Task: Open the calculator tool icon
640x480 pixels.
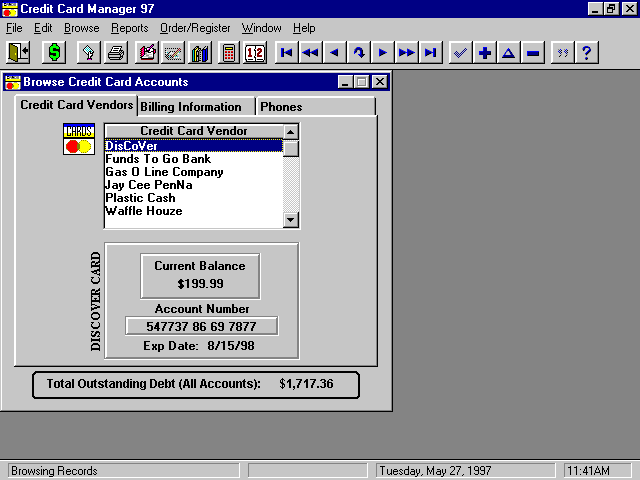Action: (x=229, y=53)
